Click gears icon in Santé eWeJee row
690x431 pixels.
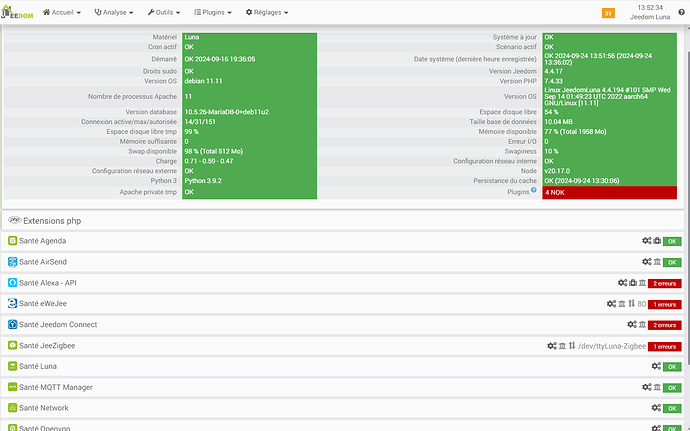612,304
